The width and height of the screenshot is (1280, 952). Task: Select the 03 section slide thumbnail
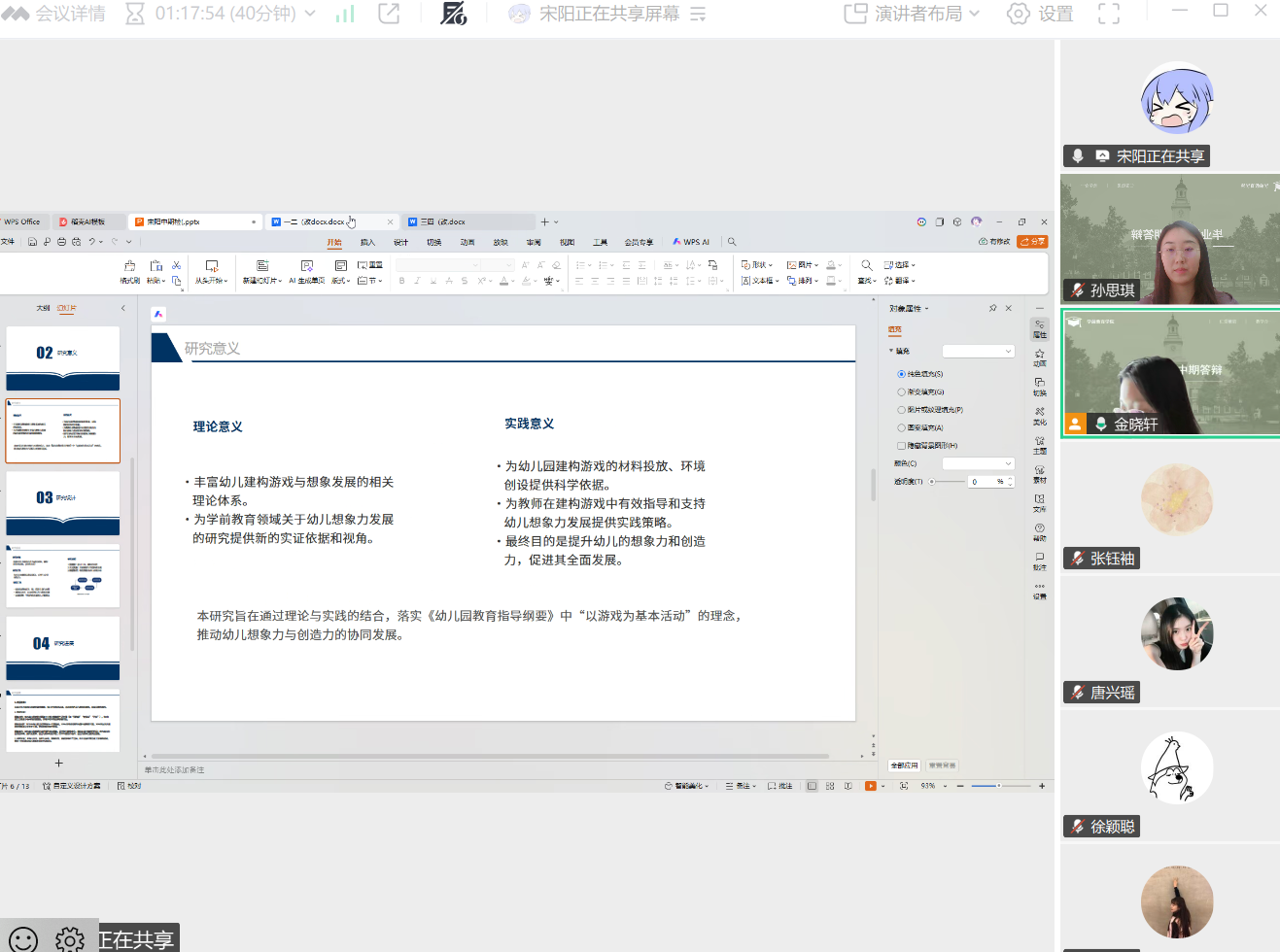point(63,502)
